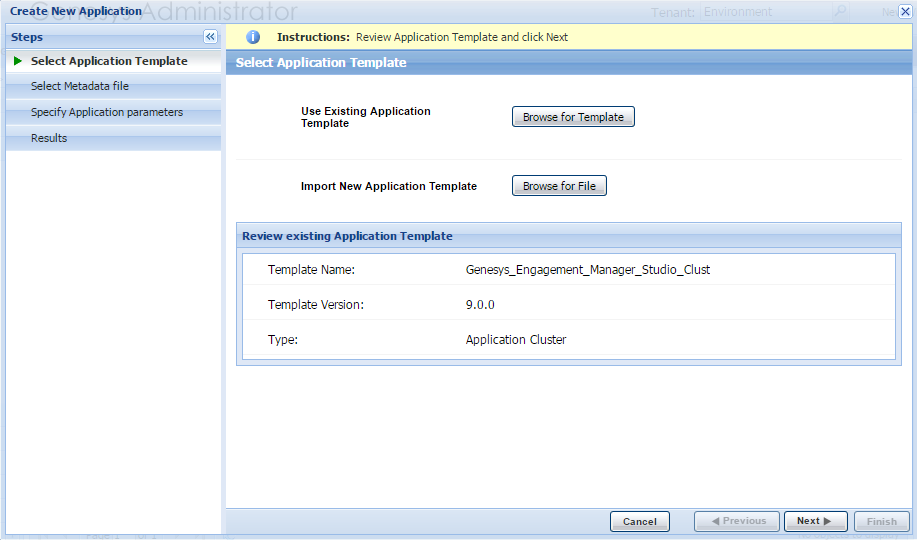Click the Application Cluster type value
This screenshot has width=917, height=540.
click(516, 340)
